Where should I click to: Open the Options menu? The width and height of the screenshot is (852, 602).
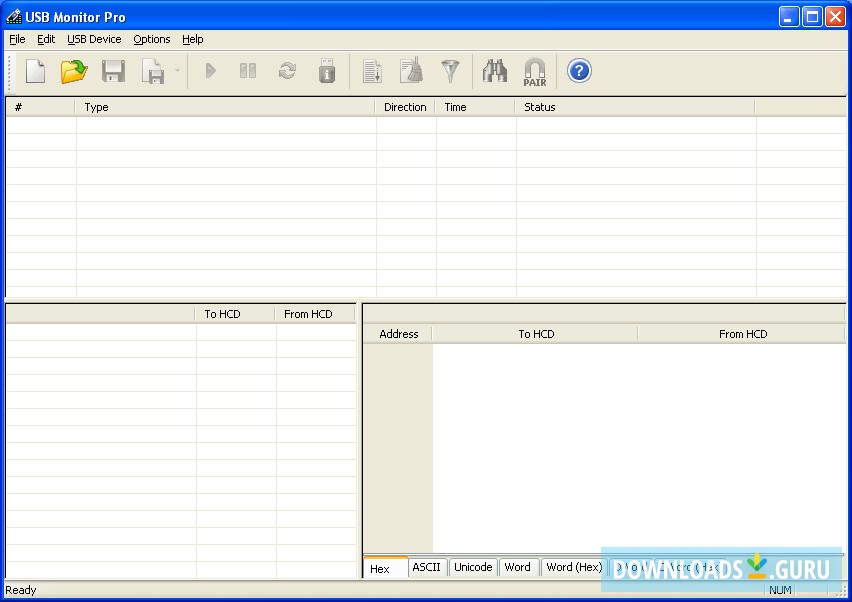(x=152, y=39)
